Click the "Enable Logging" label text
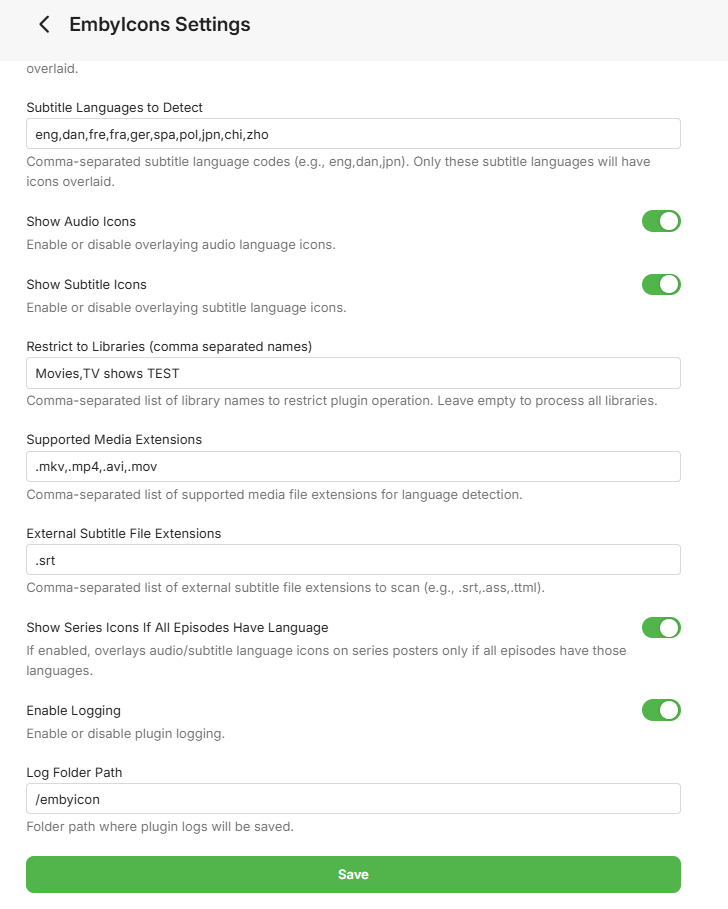This screenshot has width=728, height=909. point(73,710)
